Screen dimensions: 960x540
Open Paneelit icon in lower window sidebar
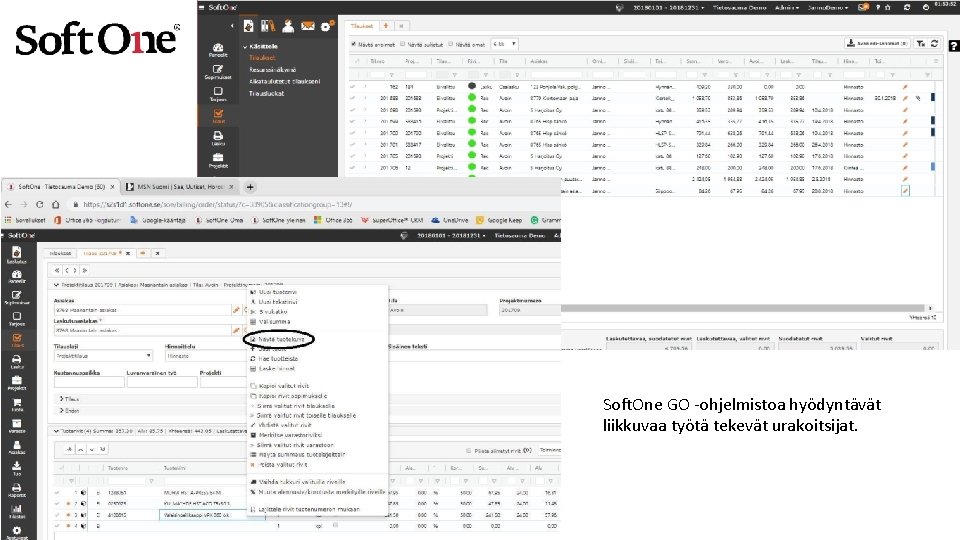[17, 277]
